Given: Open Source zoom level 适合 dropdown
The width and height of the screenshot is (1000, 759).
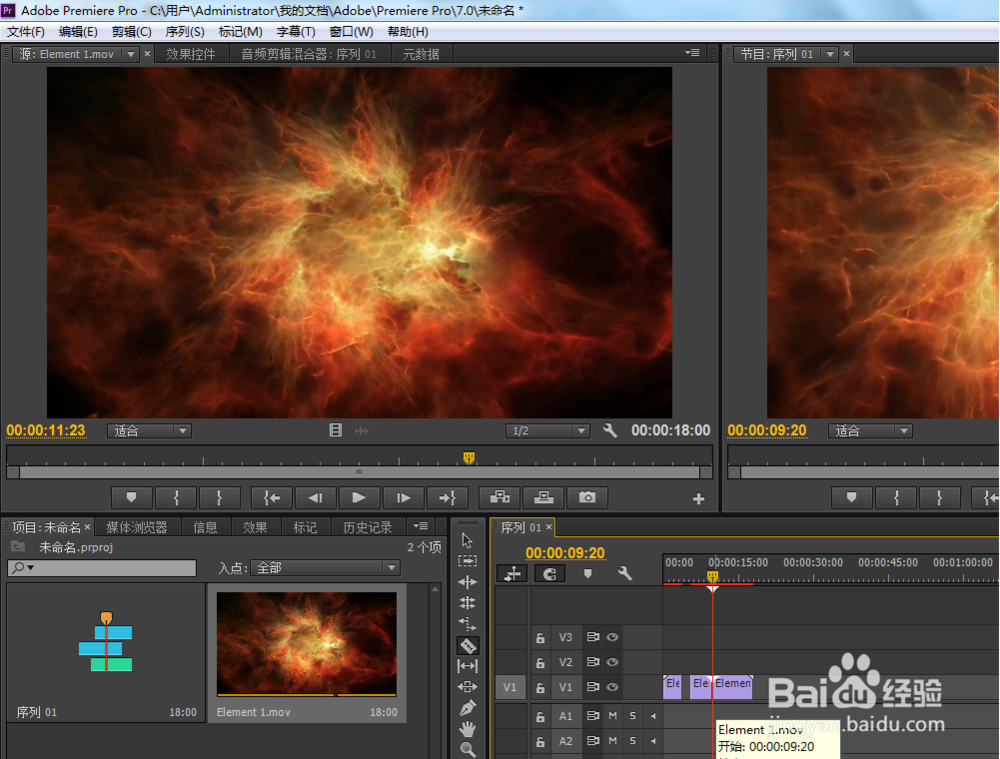Looking at the screenshot, I should point(149,431).
